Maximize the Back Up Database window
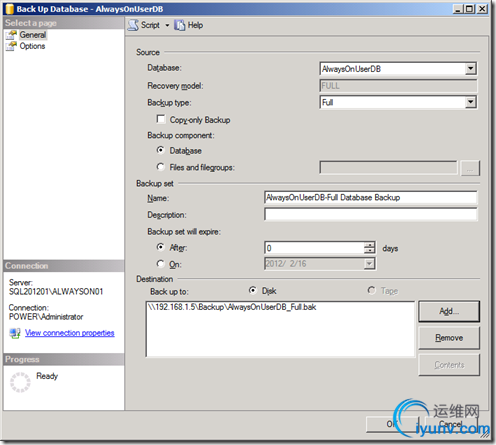Image resolution: width=496 pixels, height=445 pixels. pos(470,9)
